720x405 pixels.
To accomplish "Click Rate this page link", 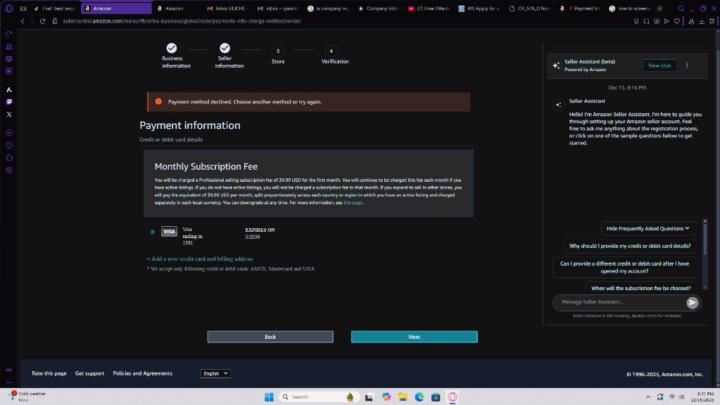I will pyautogui.click(x=49, y=373).
